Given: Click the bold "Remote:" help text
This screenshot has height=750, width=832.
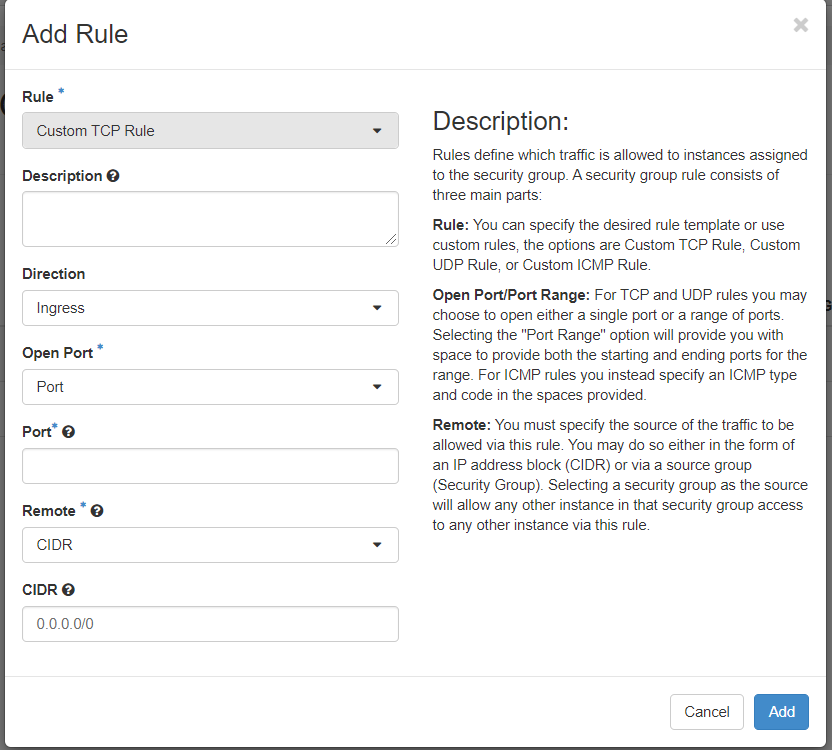Looking at the screenshot, I should [x=462, y=425].
